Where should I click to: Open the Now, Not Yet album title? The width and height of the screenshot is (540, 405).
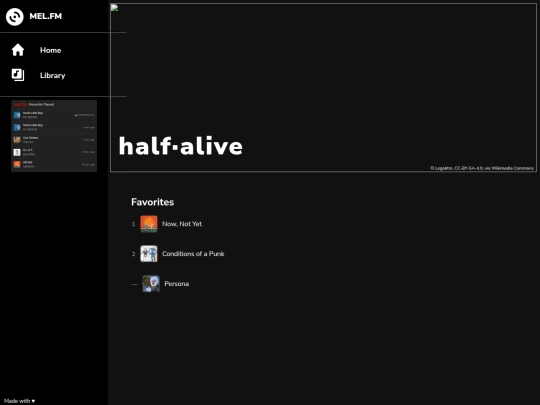(x=182, y=224)
